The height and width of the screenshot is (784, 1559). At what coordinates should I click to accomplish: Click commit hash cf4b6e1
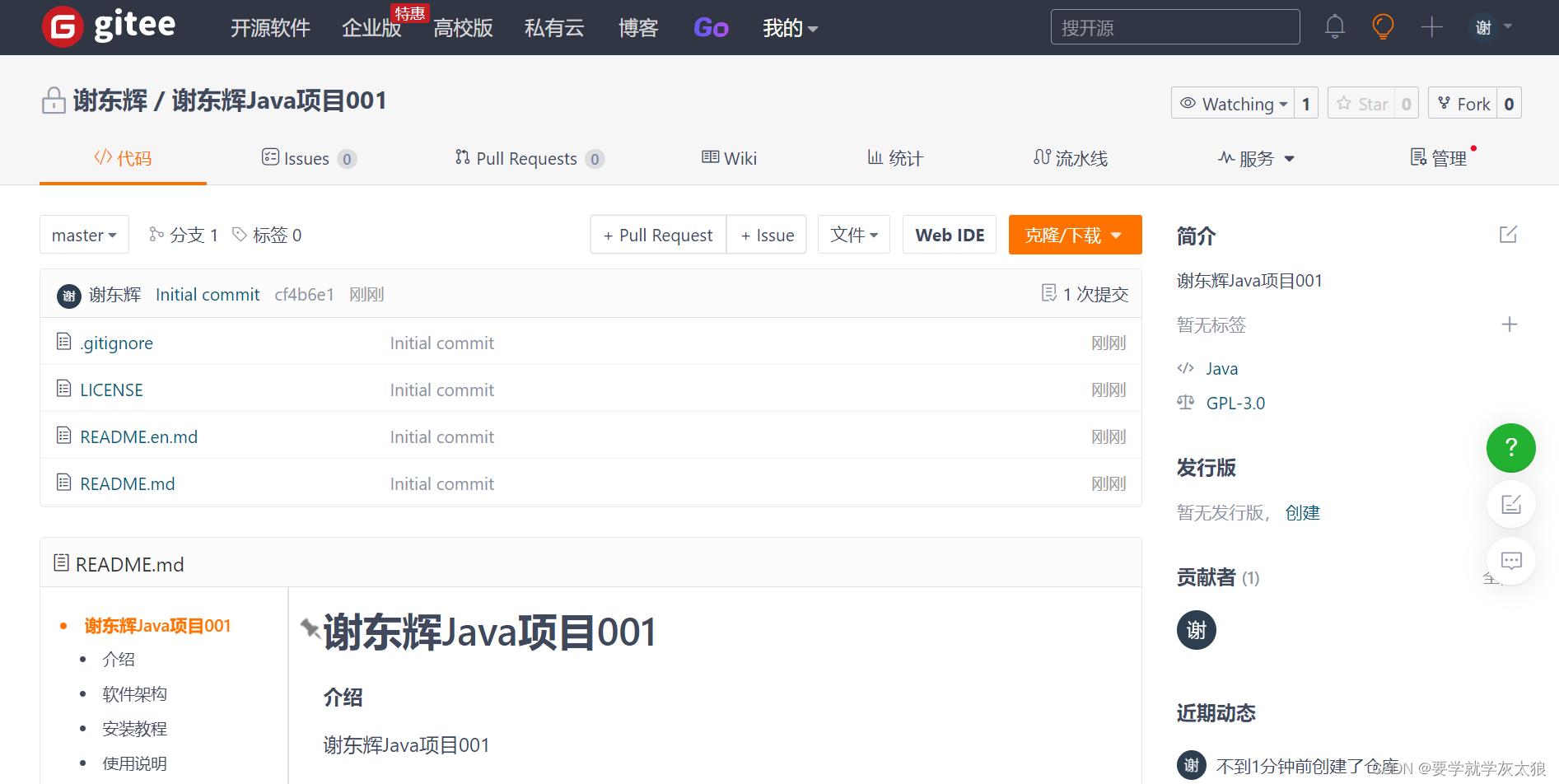click(304, 295)
